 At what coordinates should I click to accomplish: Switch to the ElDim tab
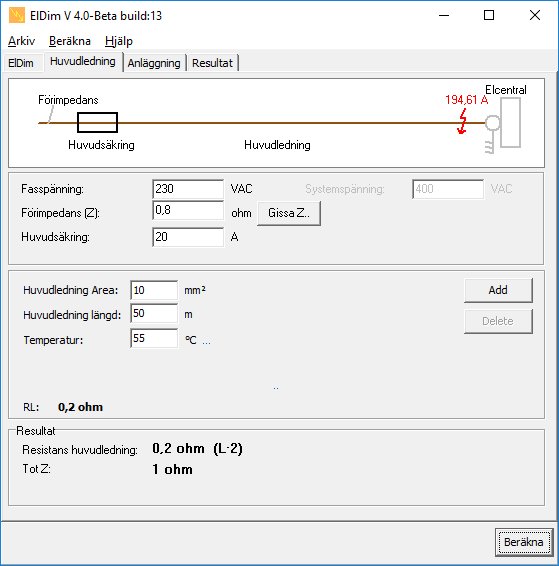21,63
